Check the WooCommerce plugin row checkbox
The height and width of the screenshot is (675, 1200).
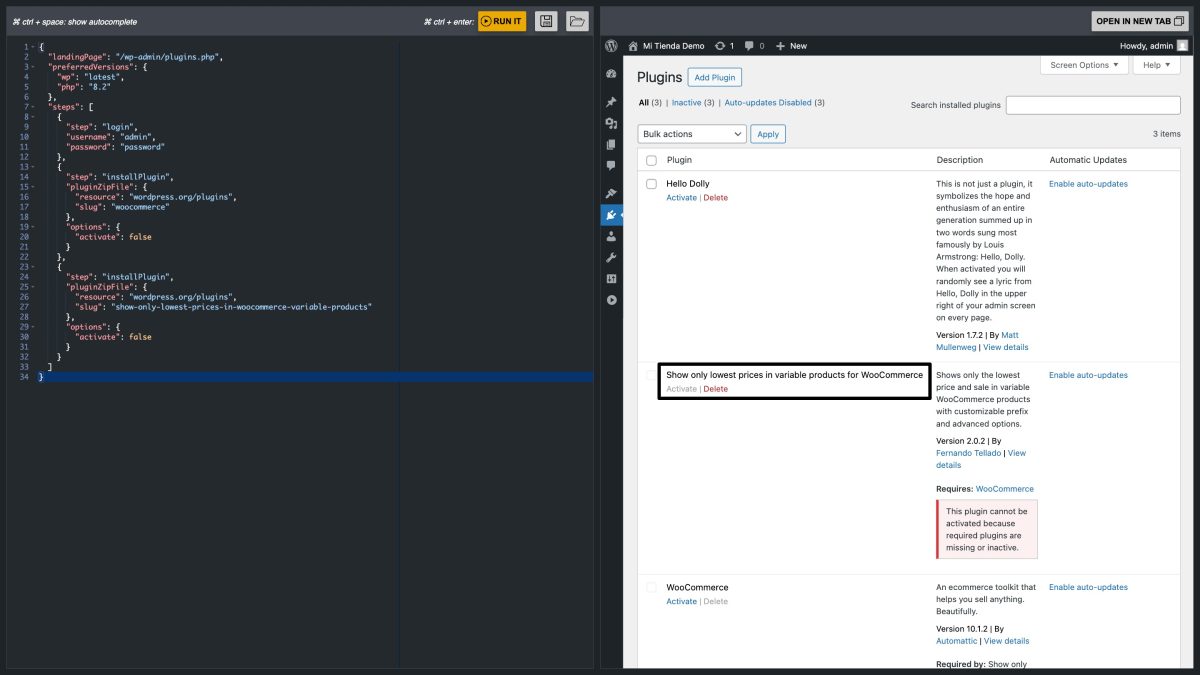click(651, 587)
